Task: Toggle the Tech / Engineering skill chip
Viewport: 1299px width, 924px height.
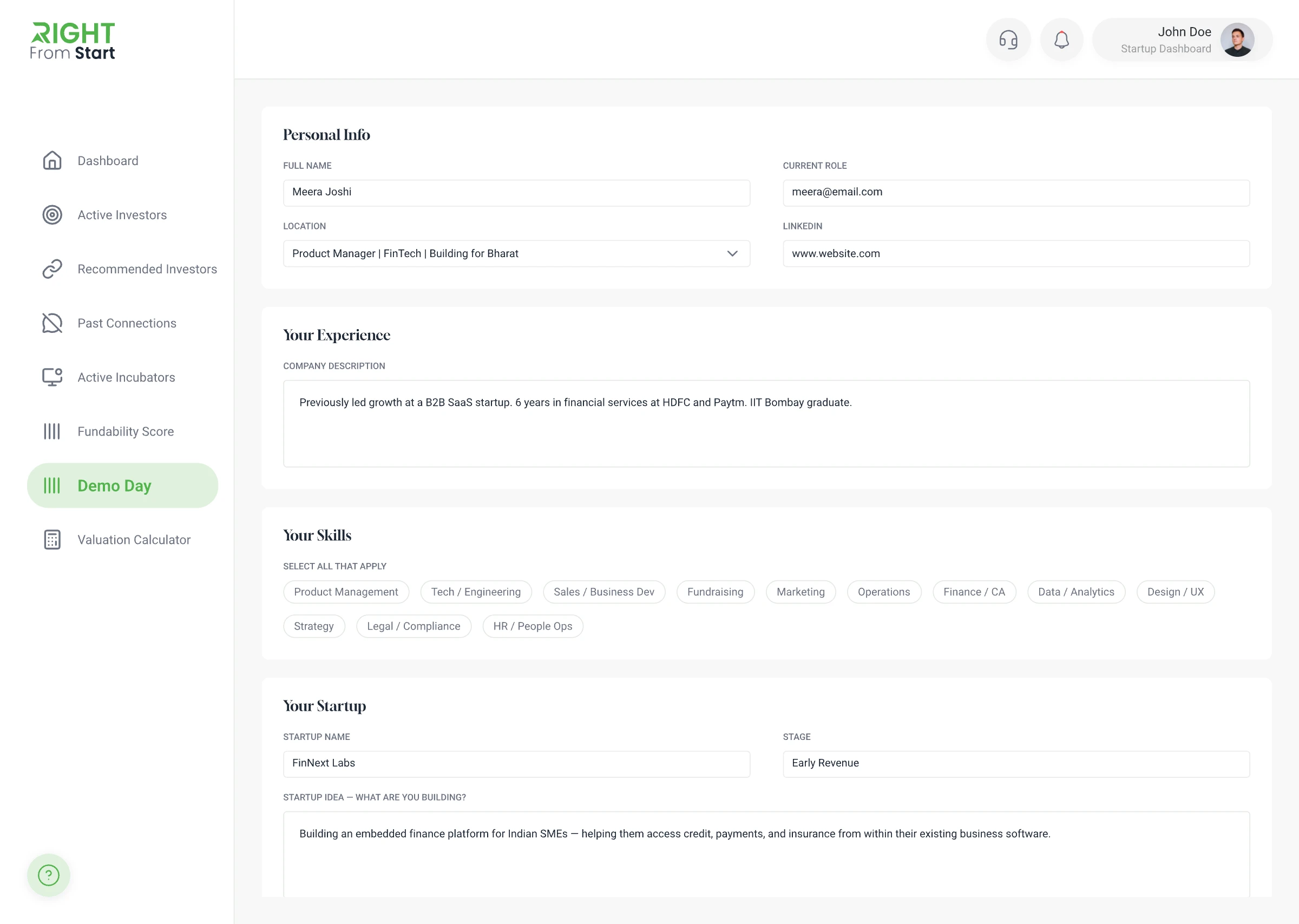Action: click(x=475, y=592)
